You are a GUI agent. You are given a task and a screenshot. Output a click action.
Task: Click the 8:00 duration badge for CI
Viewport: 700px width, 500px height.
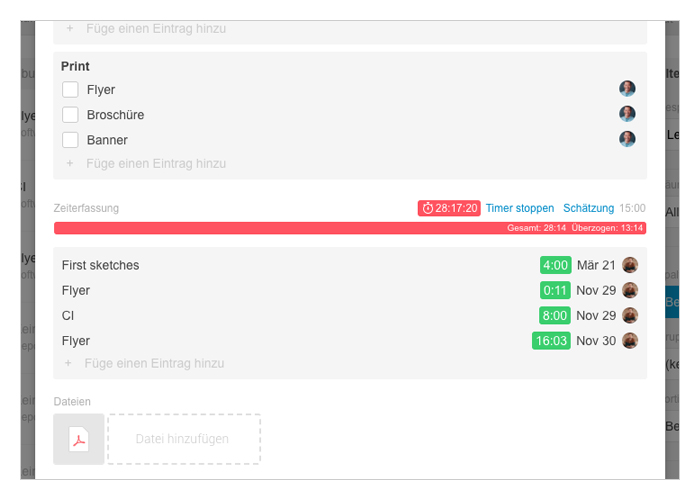pos(554,316)
